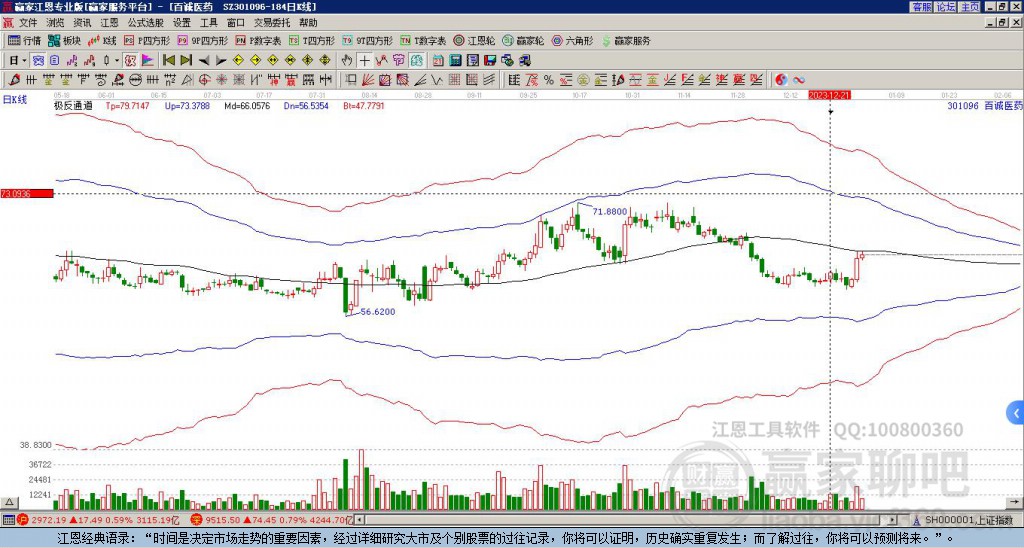The height and width of the screenshot is (548, 1024).
Task: Click the horizontal scrollbar left arrow
Action: click(x=360, y=520)
